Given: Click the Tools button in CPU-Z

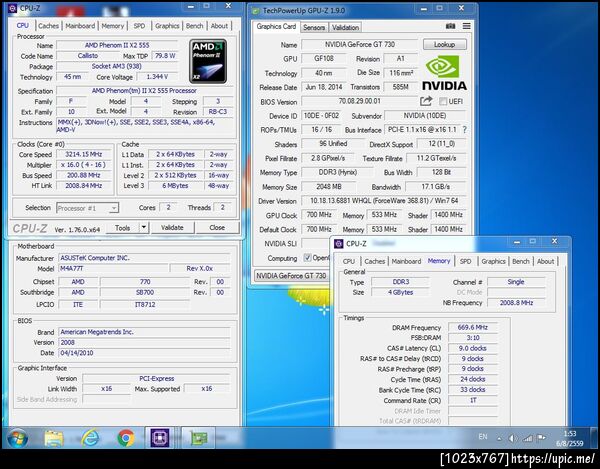Looking at the screenshot, I should [122, 228].
